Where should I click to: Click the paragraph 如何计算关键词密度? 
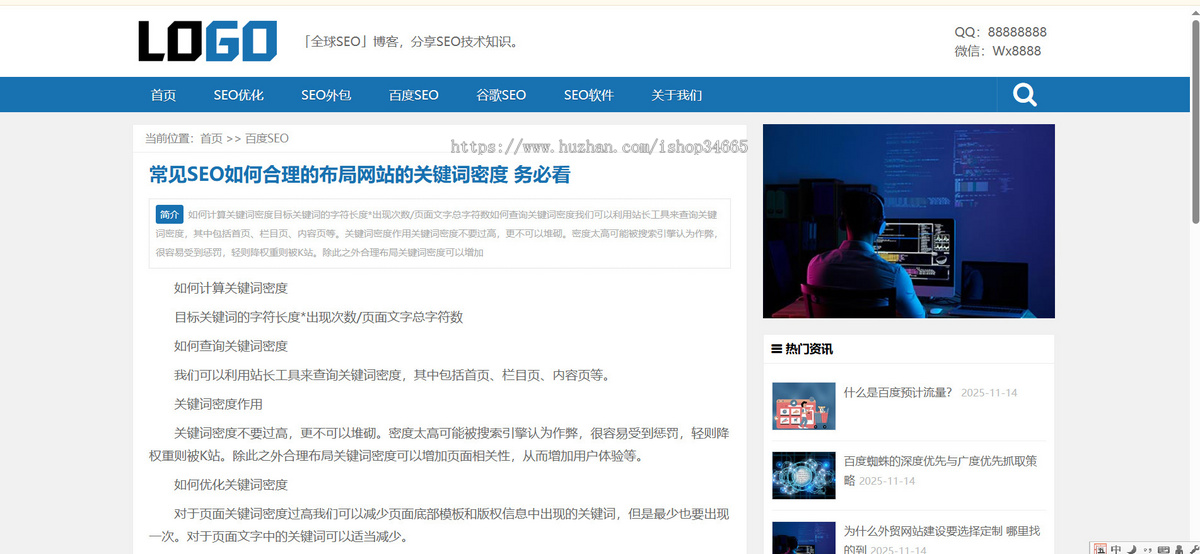pos(231,288)
